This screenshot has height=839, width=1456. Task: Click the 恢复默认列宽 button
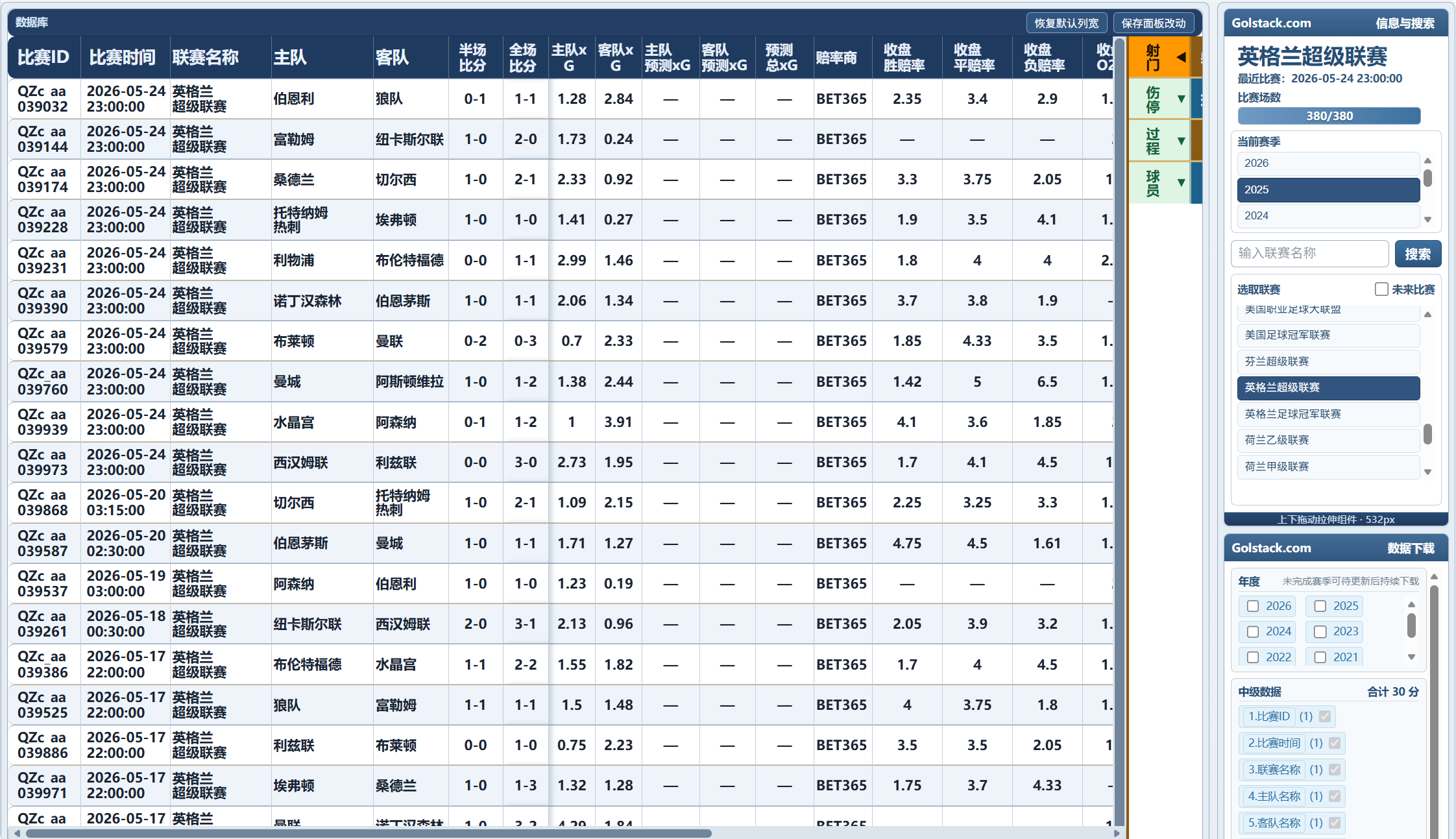pos(1066,23)
